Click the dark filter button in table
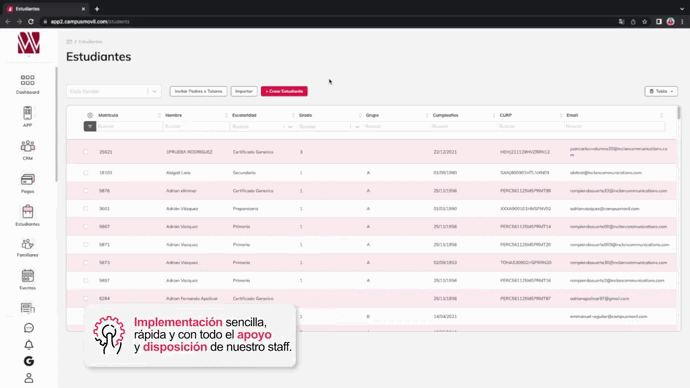 (x=90, y=126)
